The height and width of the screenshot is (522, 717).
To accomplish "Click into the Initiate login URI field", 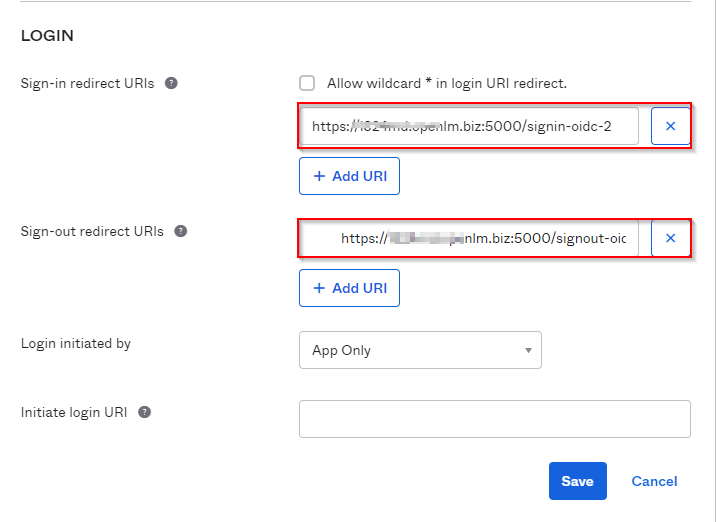I will click(494, 419).
